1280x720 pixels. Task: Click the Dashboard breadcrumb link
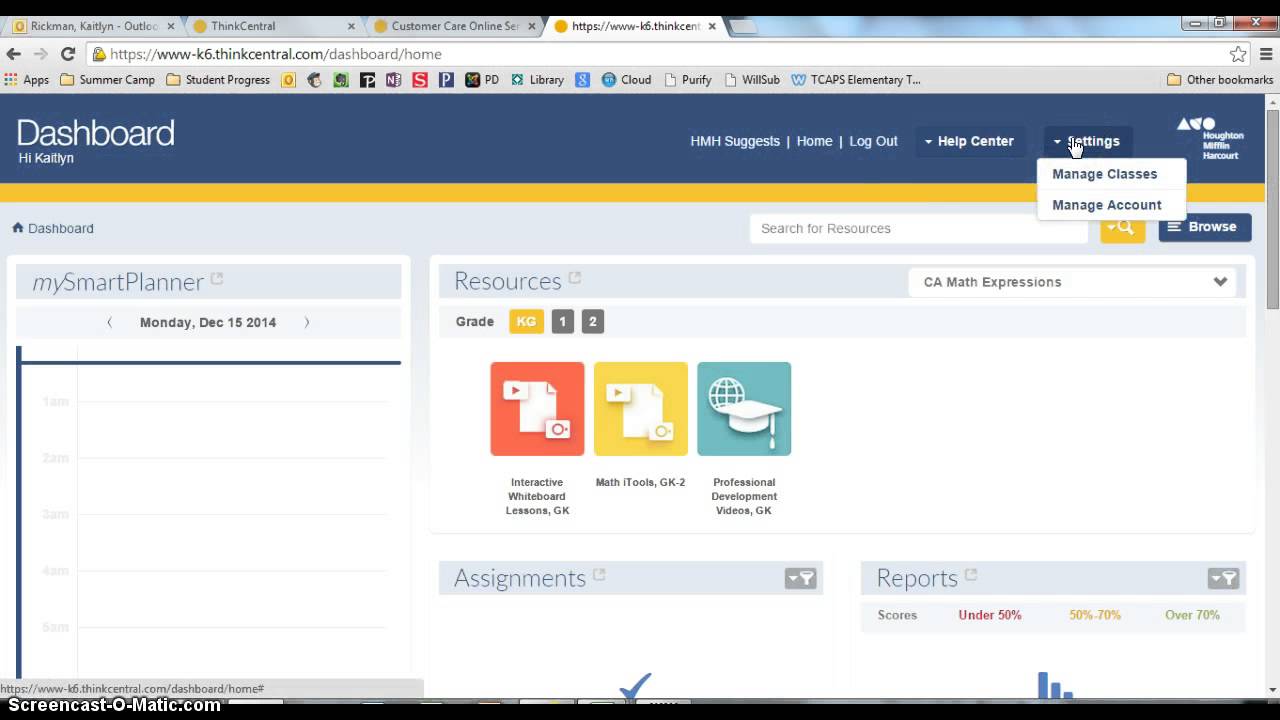coord(61,228)
